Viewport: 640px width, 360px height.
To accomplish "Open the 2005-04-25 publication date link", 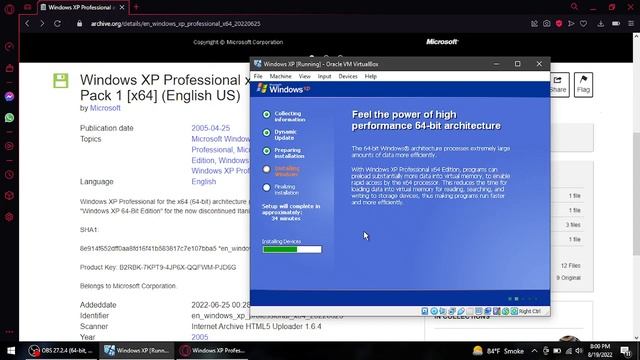I will point(211,128).
